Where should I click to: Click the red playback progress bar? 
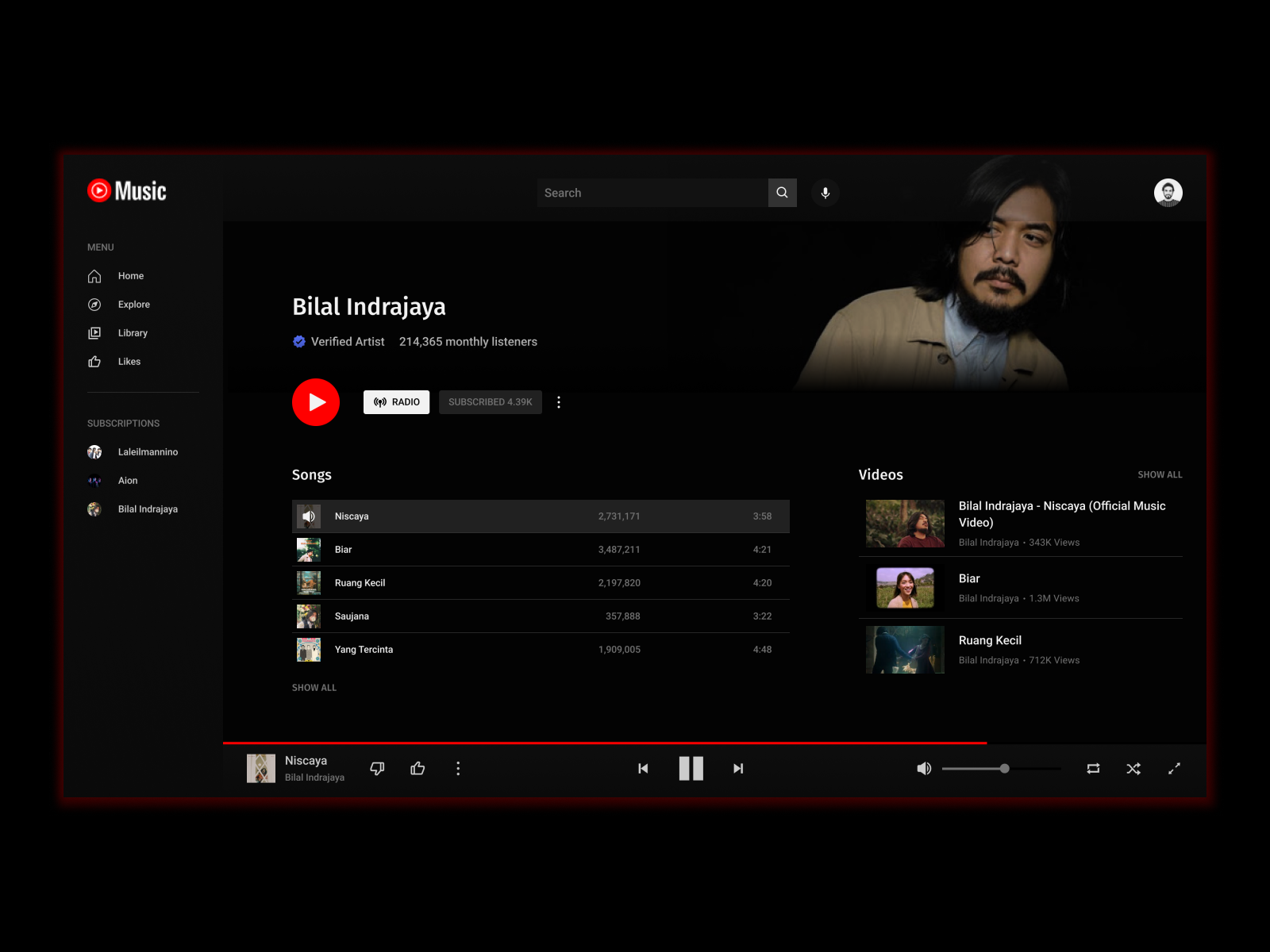click(x=605, y=743)
